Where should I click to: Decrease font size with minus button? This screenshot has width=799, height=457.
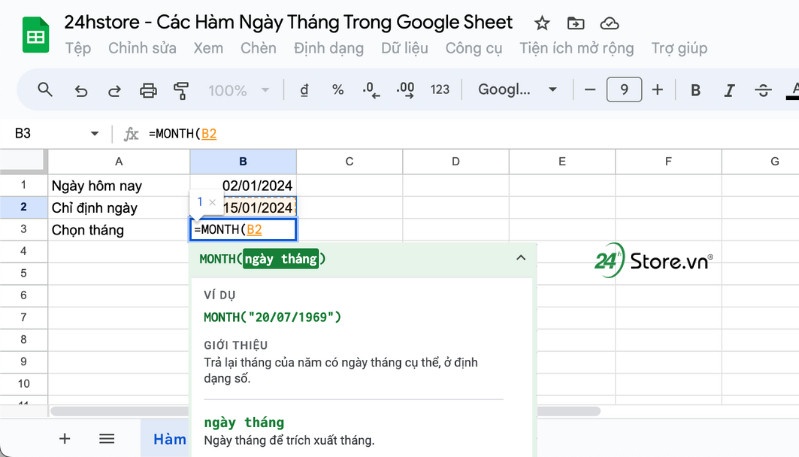(x=590, y=90)
